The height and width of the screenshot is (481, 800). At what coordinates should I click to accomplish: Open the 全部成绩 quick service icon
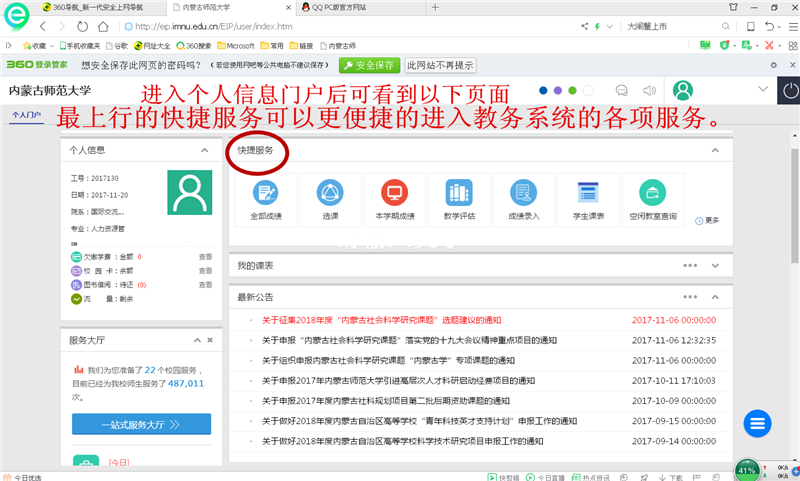[266, 198]
